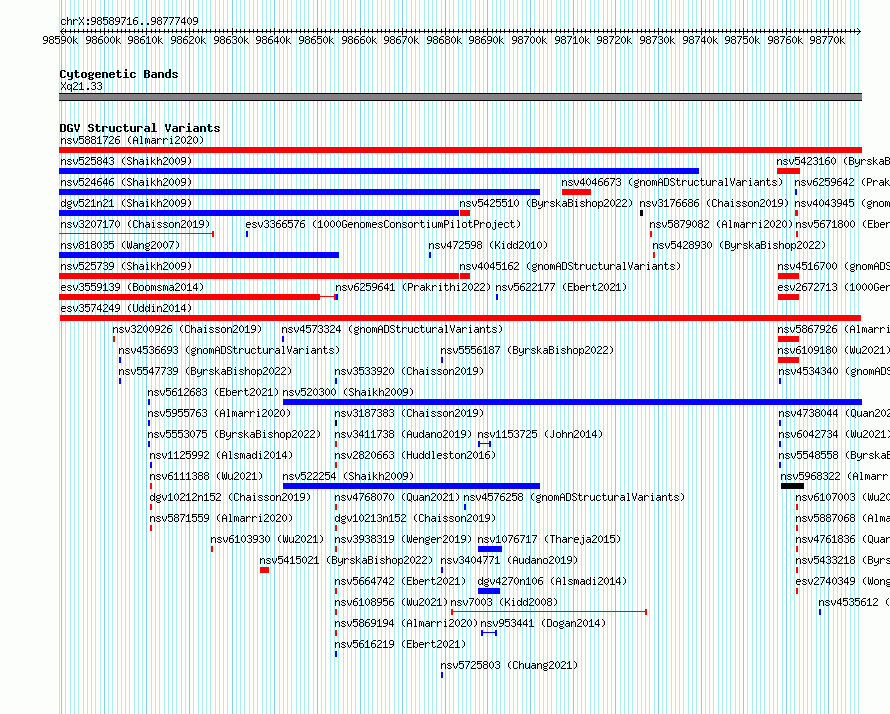Image resolution: width=890 pixels, height=714 pixels.
Task: Select nsv4576258 (gnomADStructuralVariants) variant
Action: point(574,497)
